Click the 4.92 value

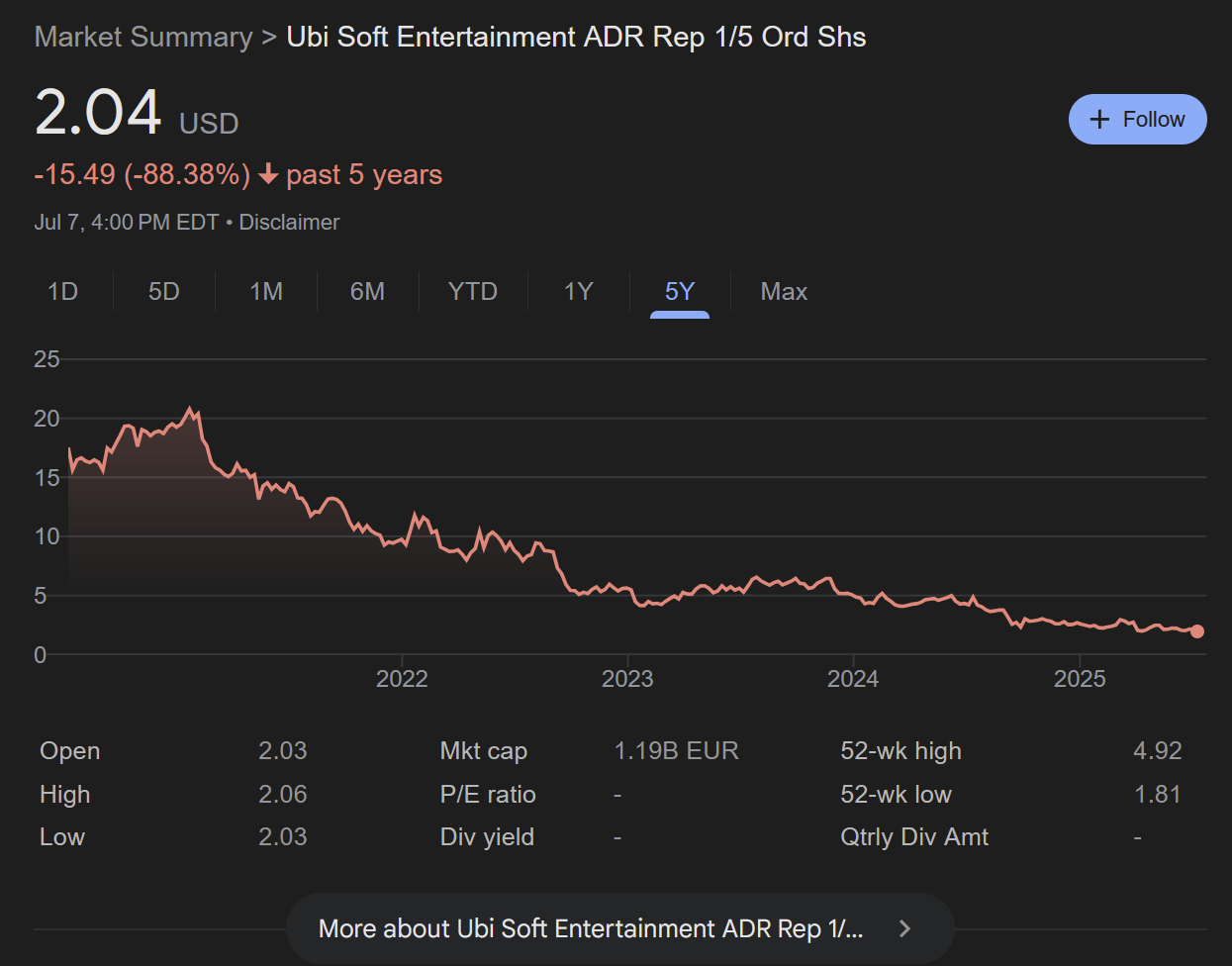(x=1158, y=751)
